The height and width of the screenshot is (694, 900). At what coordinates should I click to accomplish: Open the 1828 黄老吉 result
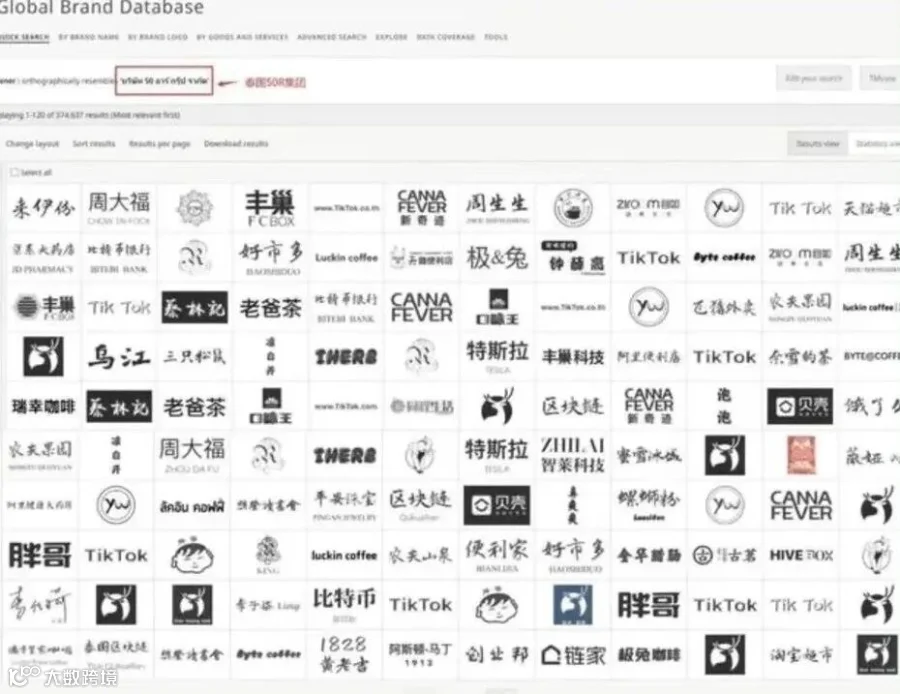pyautogui.click(x=344, y=654)
